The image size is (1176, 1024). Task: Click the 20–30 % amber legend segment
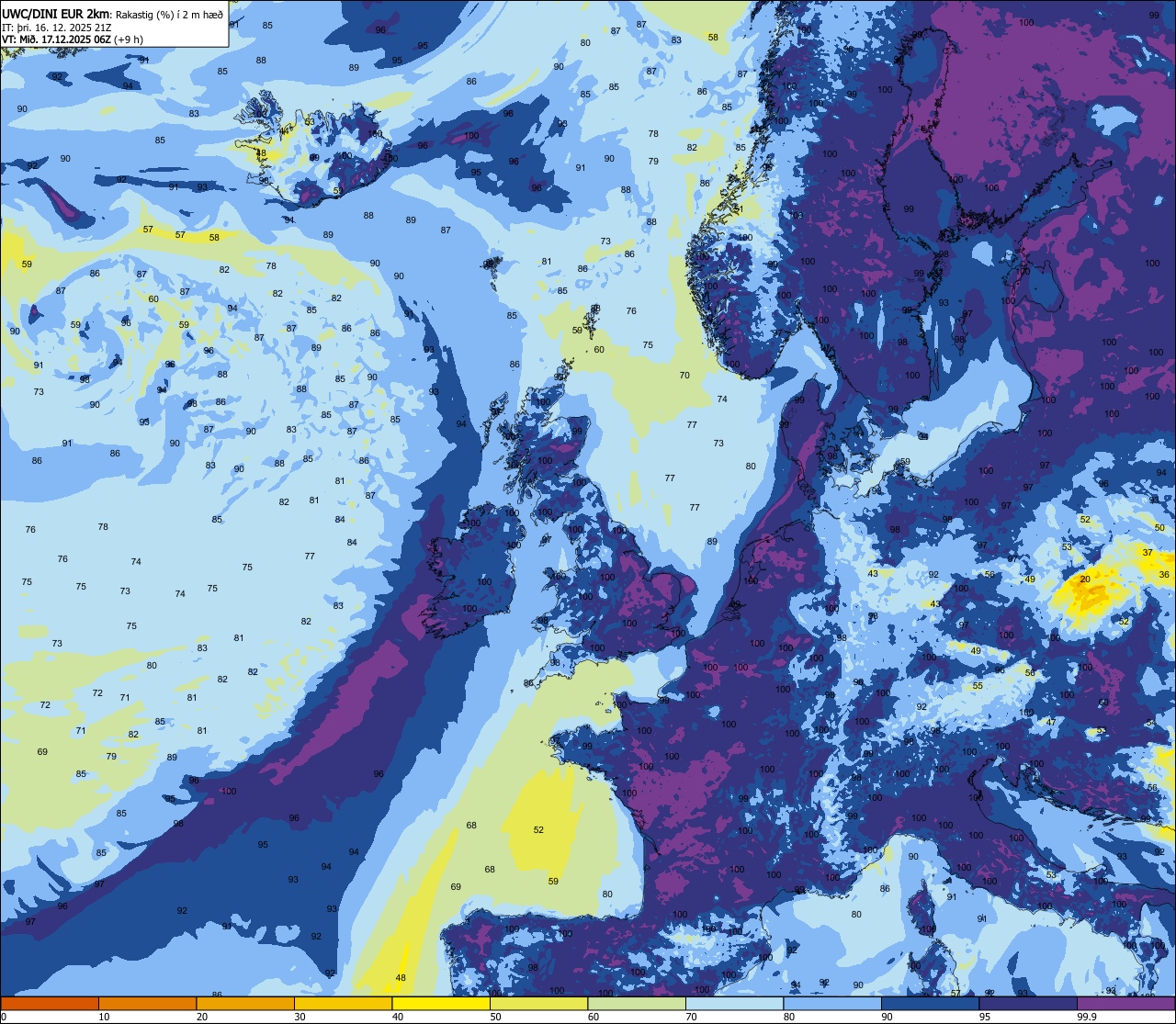(245, 1003)
